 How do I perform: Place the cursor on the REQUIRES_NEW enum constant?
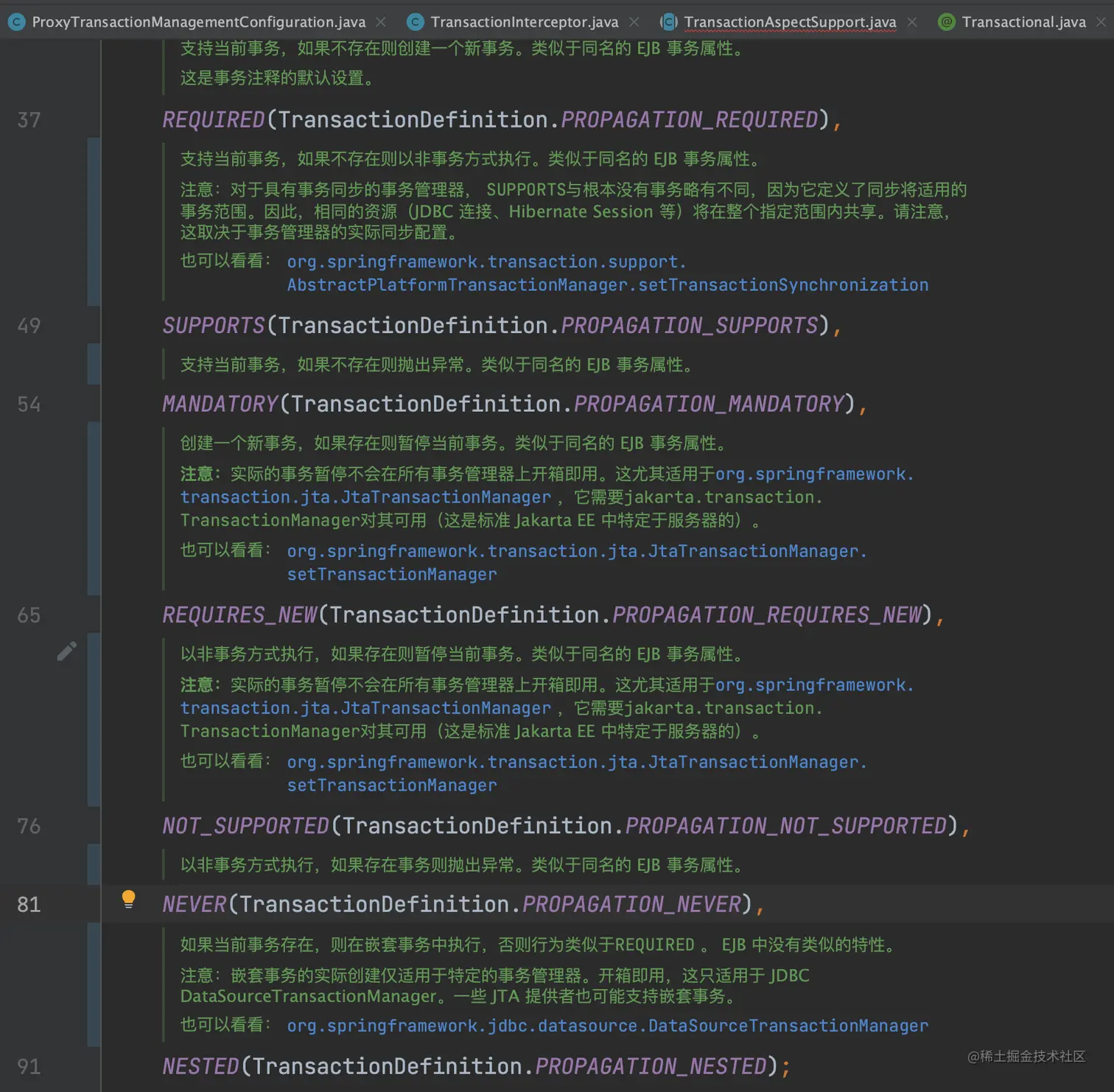click(x=239, y=615)
